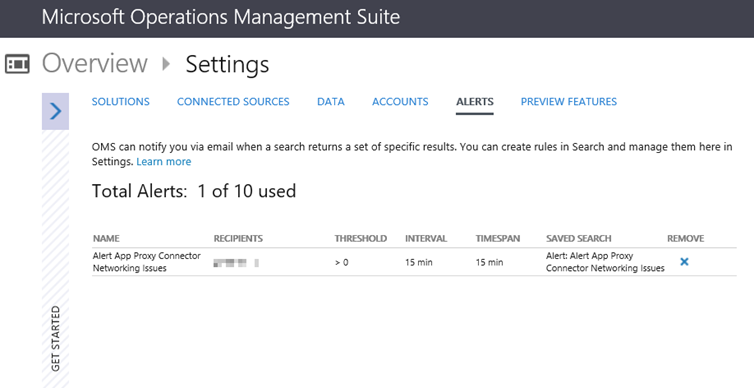Image resolution: width=754 pixels, height=388 pixels.
Task: Go to the Accounts tab
Action: (400, 101)
